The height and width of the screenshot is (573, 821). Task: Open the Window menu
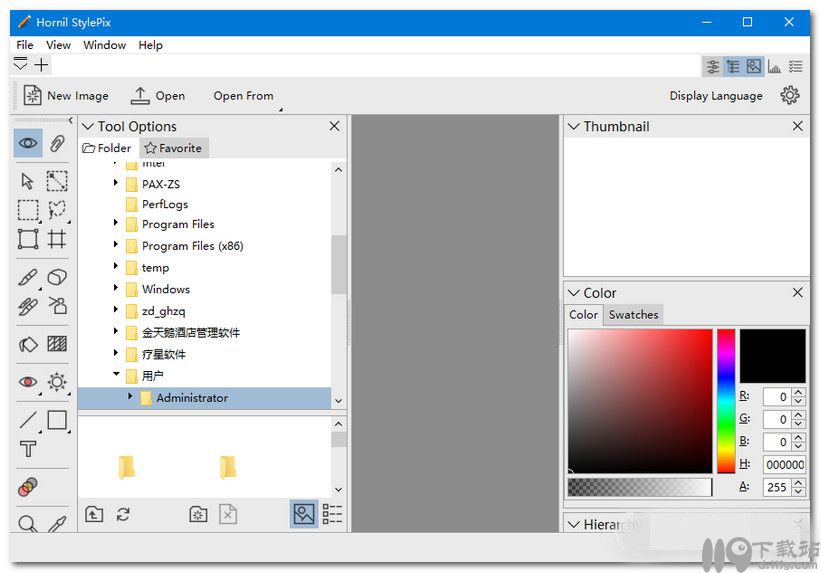coord(104,45)
